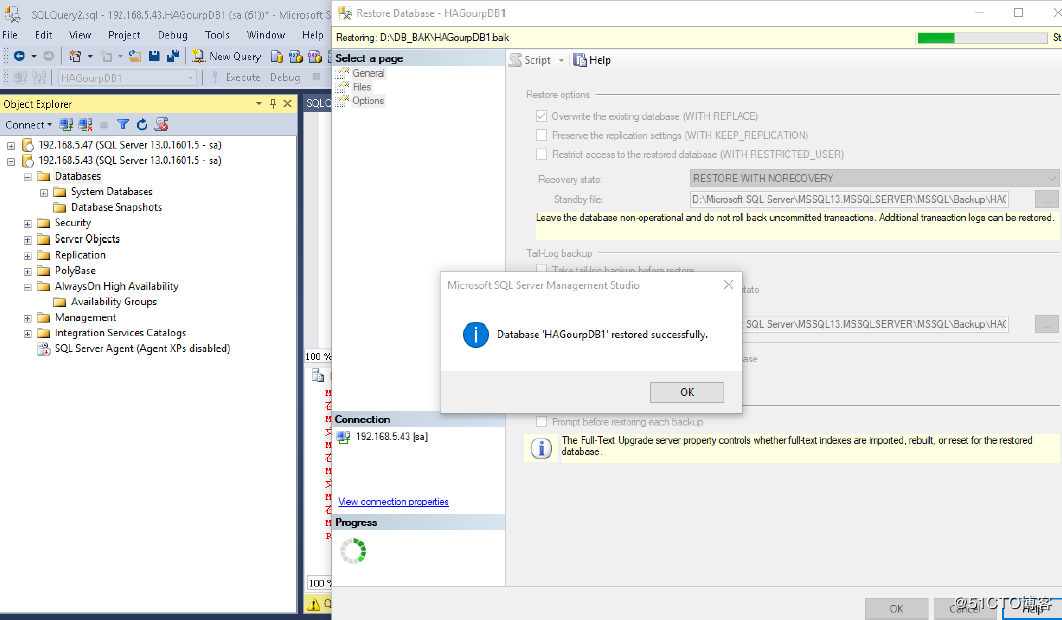
Task: Click the Filter funnel icon in Object Explorer
Action: pyautogui.click(x=123, y=125)
